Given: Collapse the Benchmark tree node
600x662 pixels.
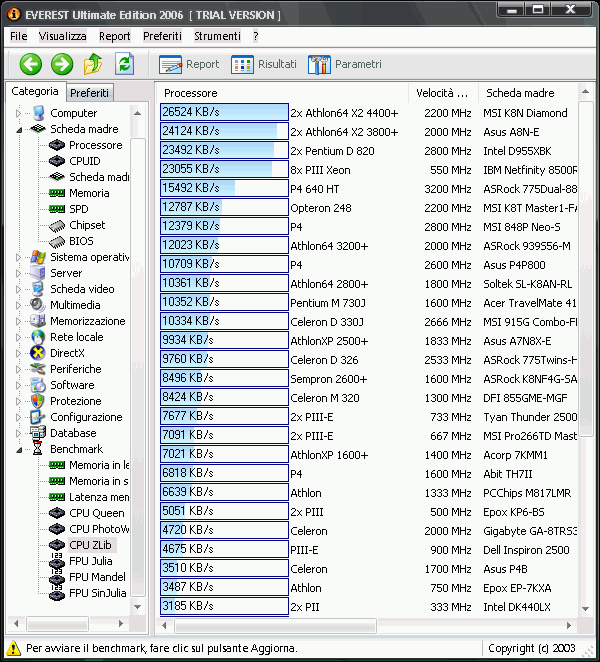Looking at the screenshot, I should [x=19, y=450].
